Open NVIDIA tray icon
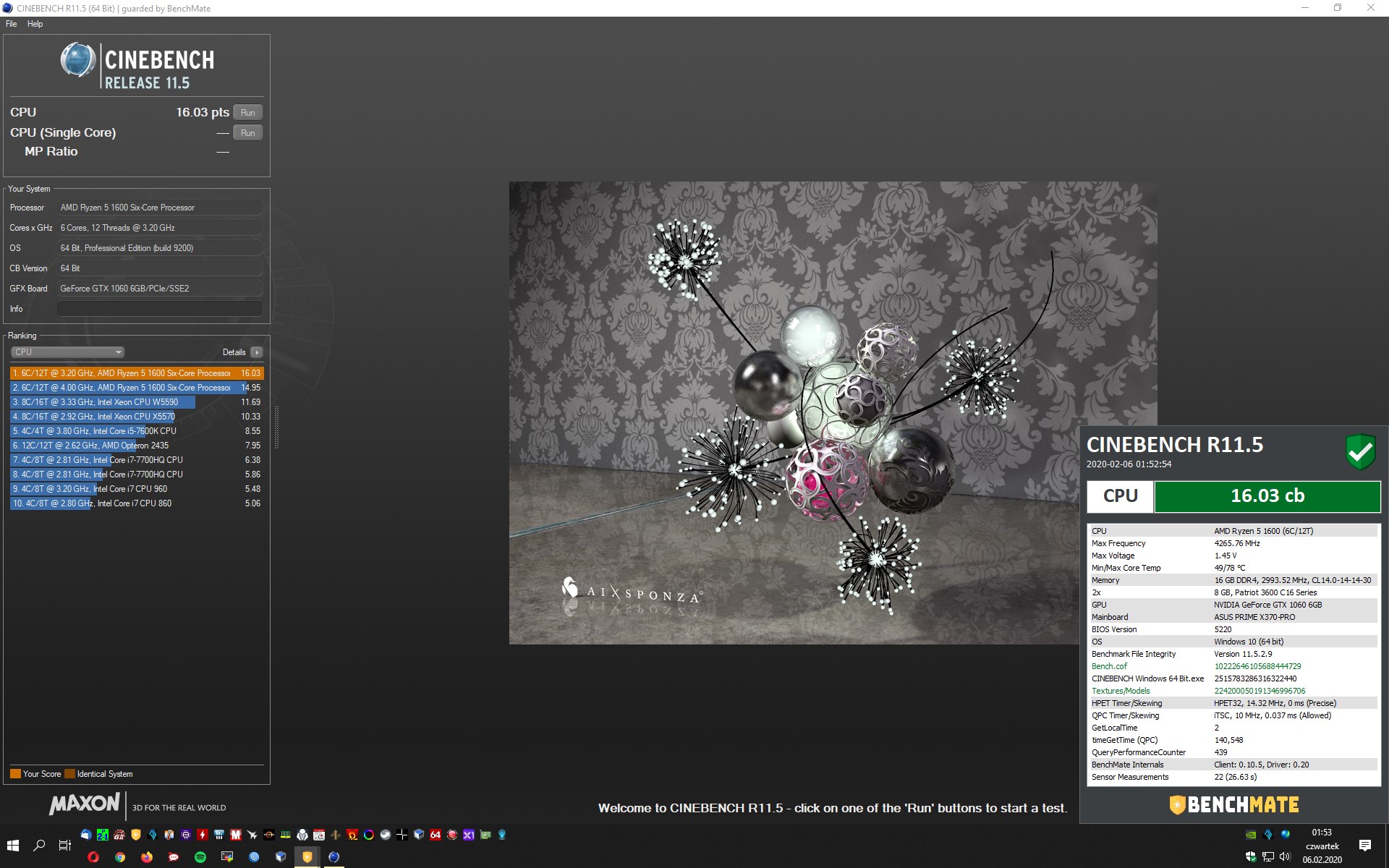1389x868 pixels. click(1250, 835)
